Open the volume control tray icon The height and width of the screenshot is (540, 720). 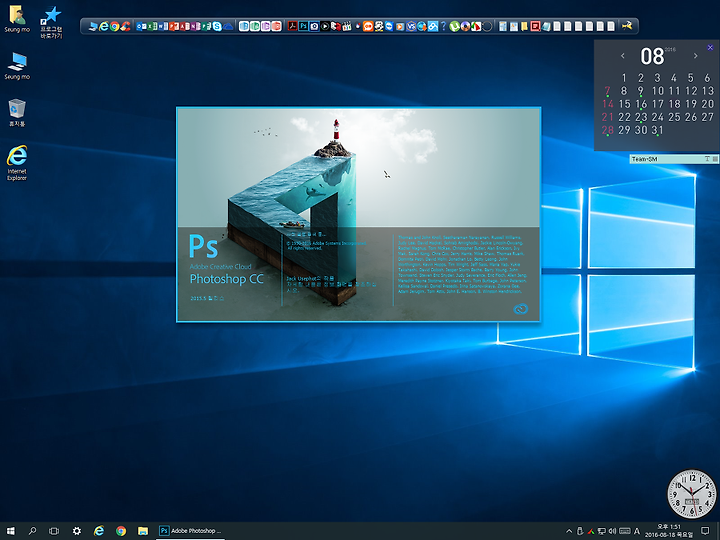[612, 531]
